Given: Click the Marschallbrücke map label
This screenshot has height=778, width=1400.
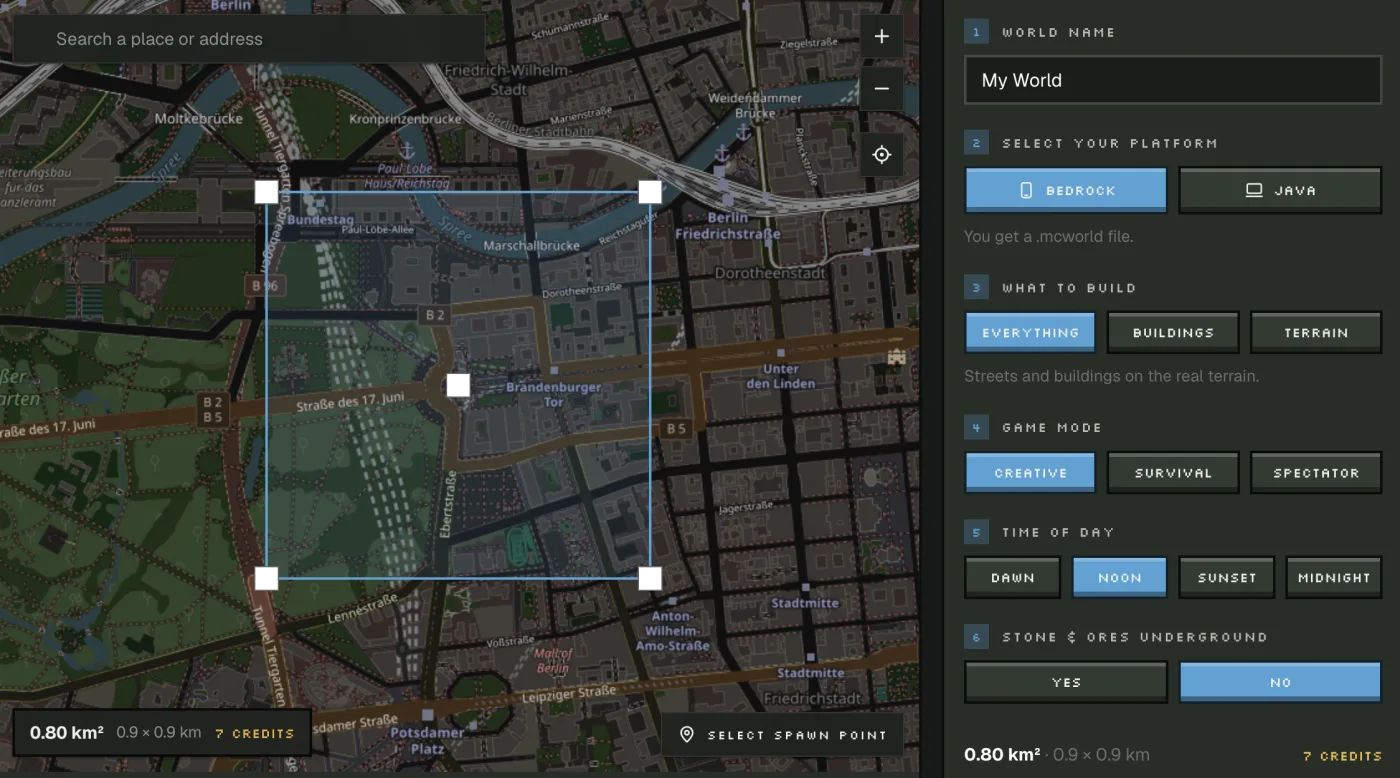Looking at the screenshot, I should point(531,245).
